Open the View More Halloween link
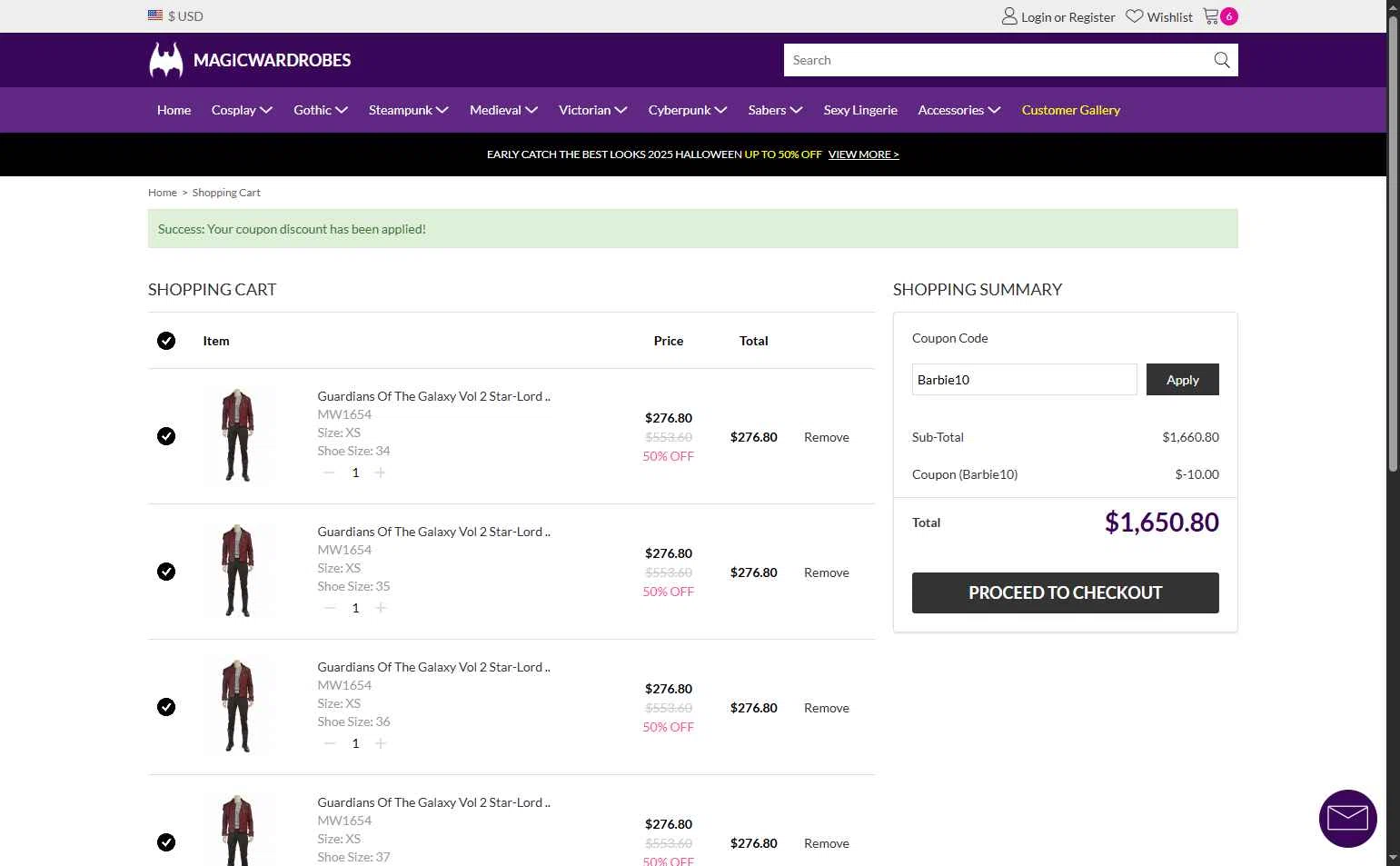Image resolution: width=1400 pixels, height=866 pixels. tap(864, 154)
